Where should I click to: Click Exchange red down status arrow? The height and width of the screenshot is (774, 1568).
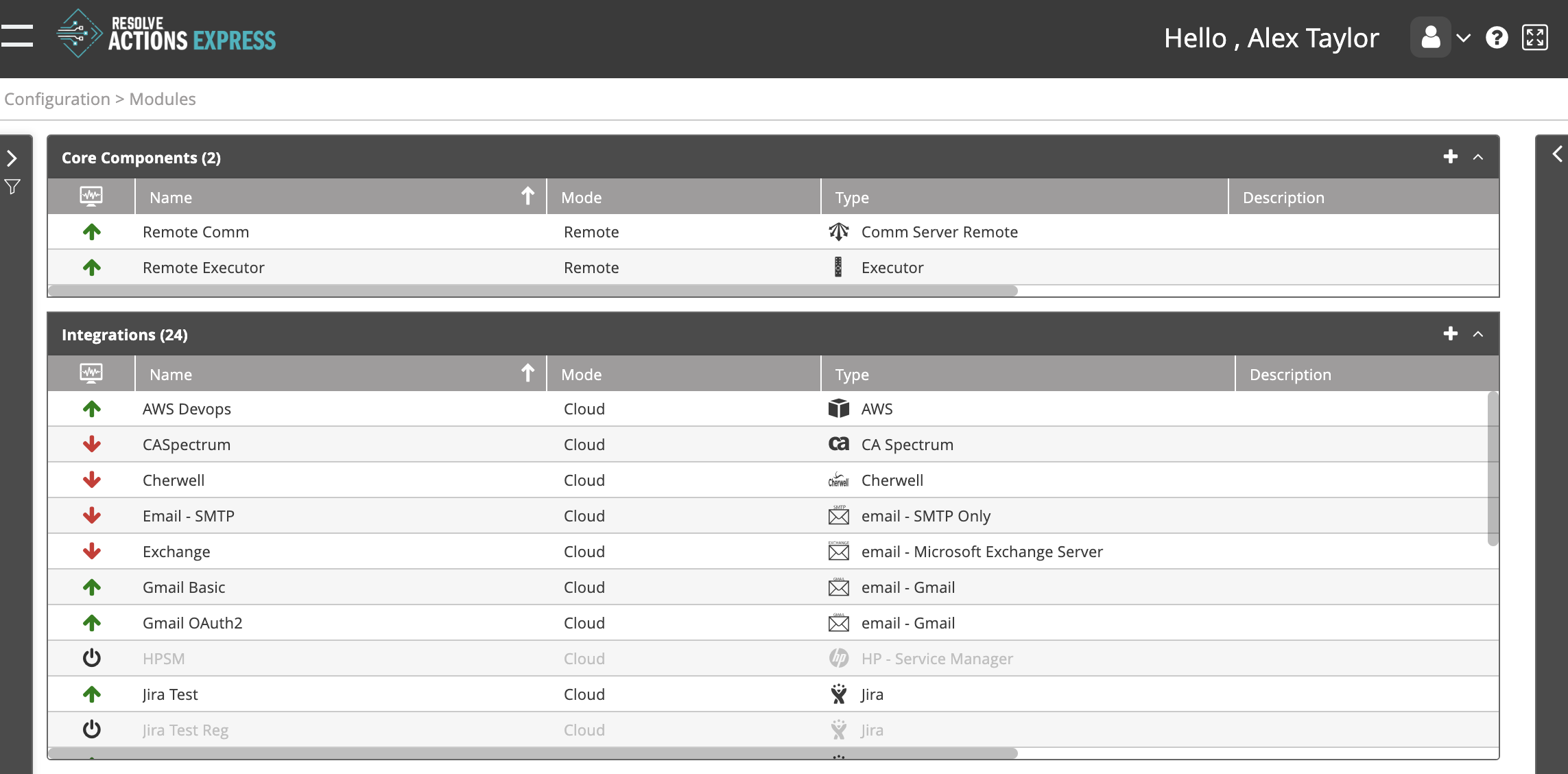coord(92,552)
